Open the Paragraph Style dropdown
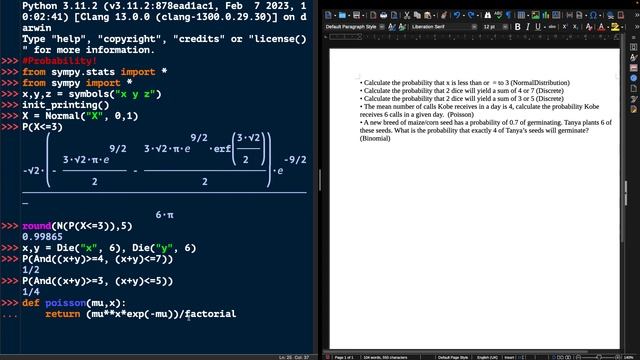 382,27
